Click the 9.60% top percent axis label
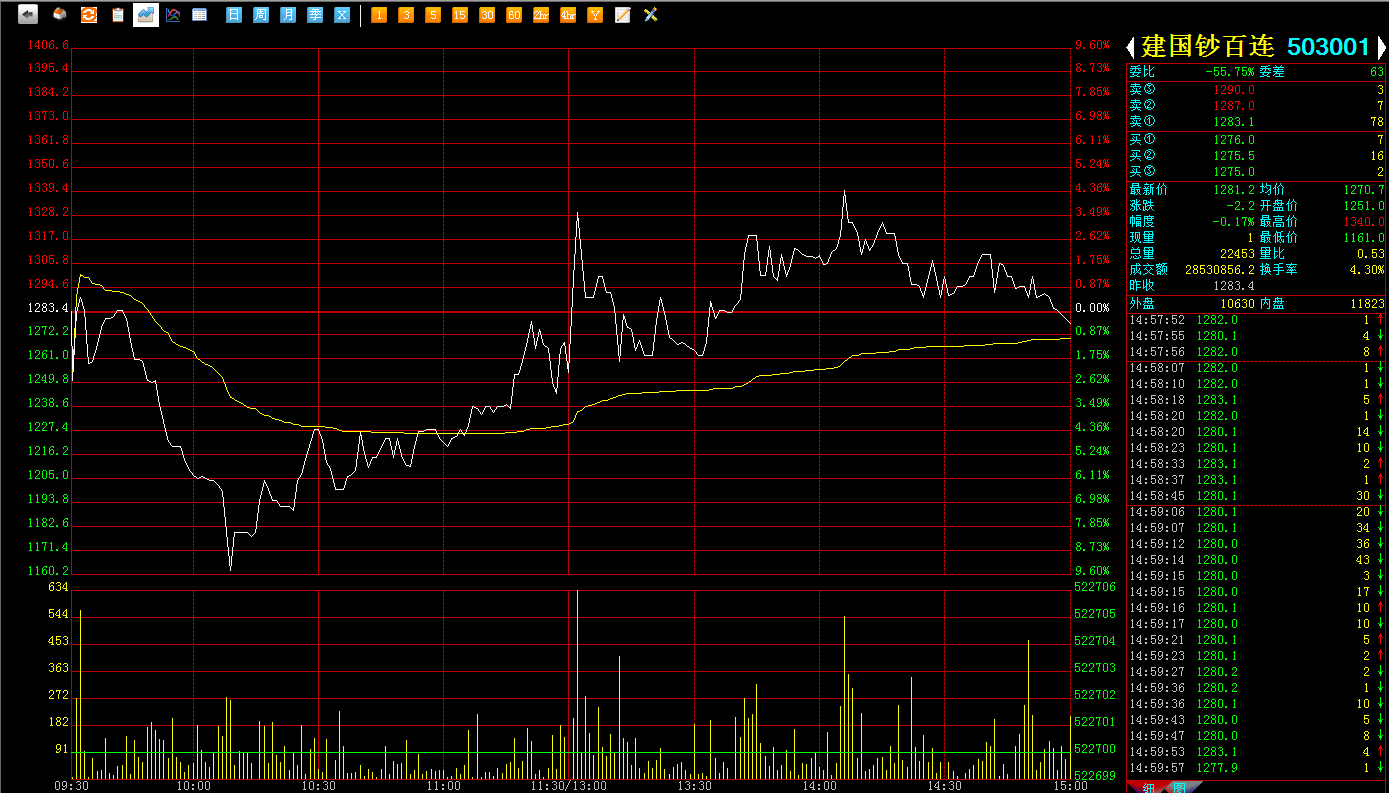The image size is (1389, 793). pyautogui.click(x=1092, y=45)
